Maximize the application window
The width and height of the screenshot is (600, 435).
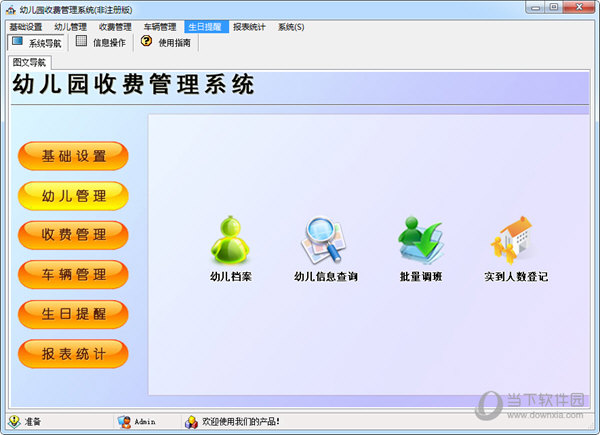(x=554, y=7)
